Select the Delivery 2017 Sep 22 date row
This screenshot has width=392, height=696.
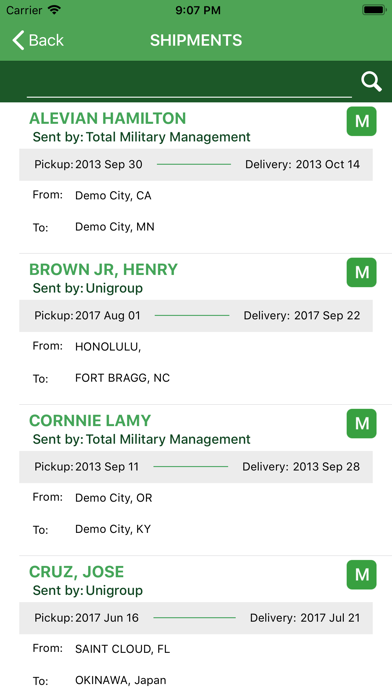click(x=196, y=316)
